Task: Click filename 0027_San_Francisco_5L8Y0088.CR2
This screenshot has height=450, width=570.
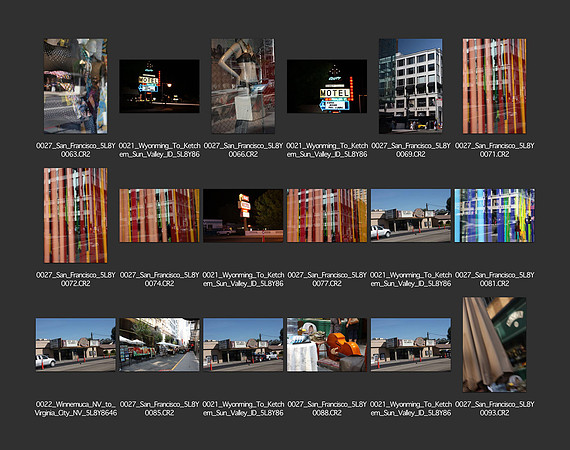Action: point(327,409)
